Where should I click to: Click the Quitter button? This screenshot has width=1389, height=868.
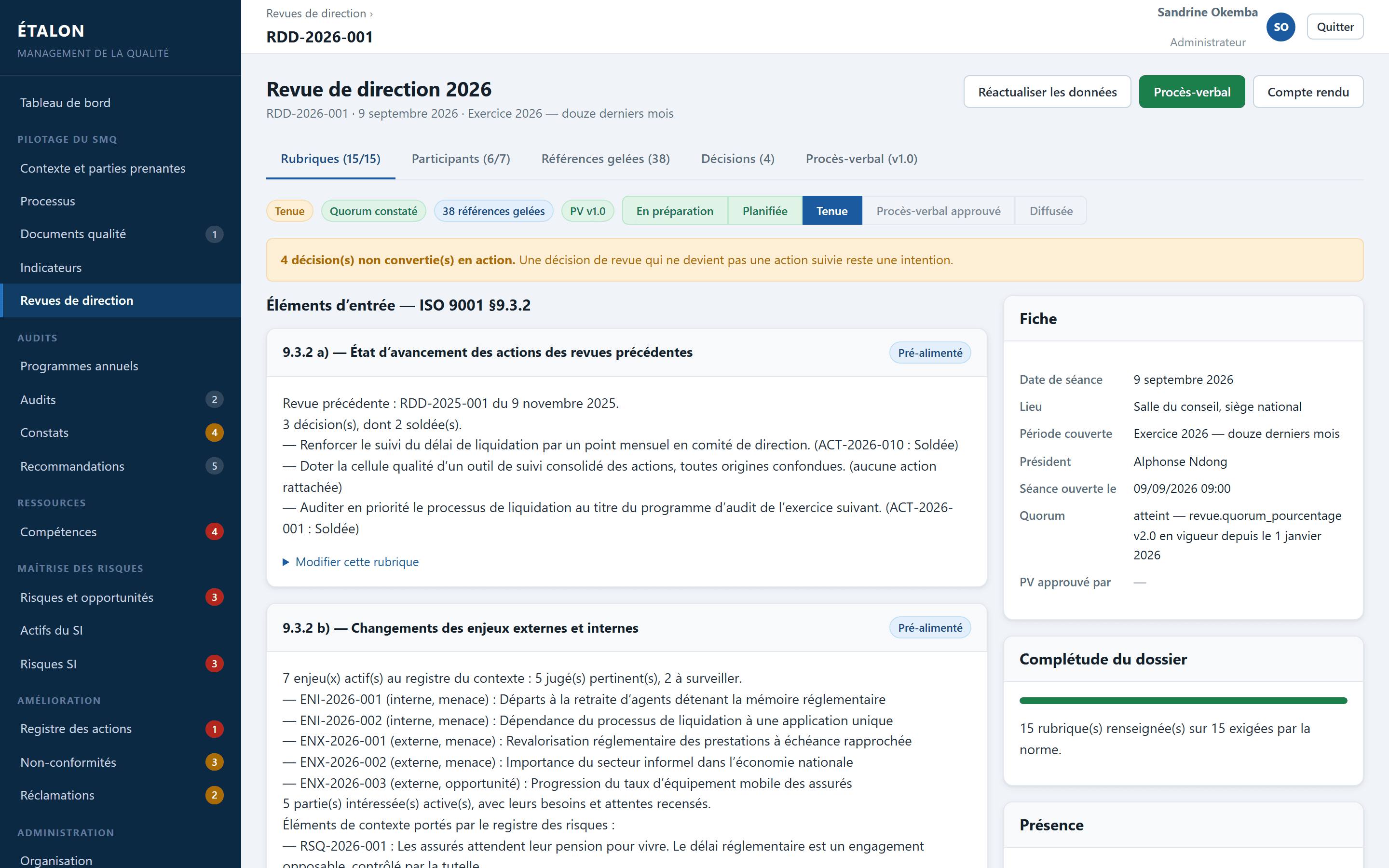[1335, 27]
